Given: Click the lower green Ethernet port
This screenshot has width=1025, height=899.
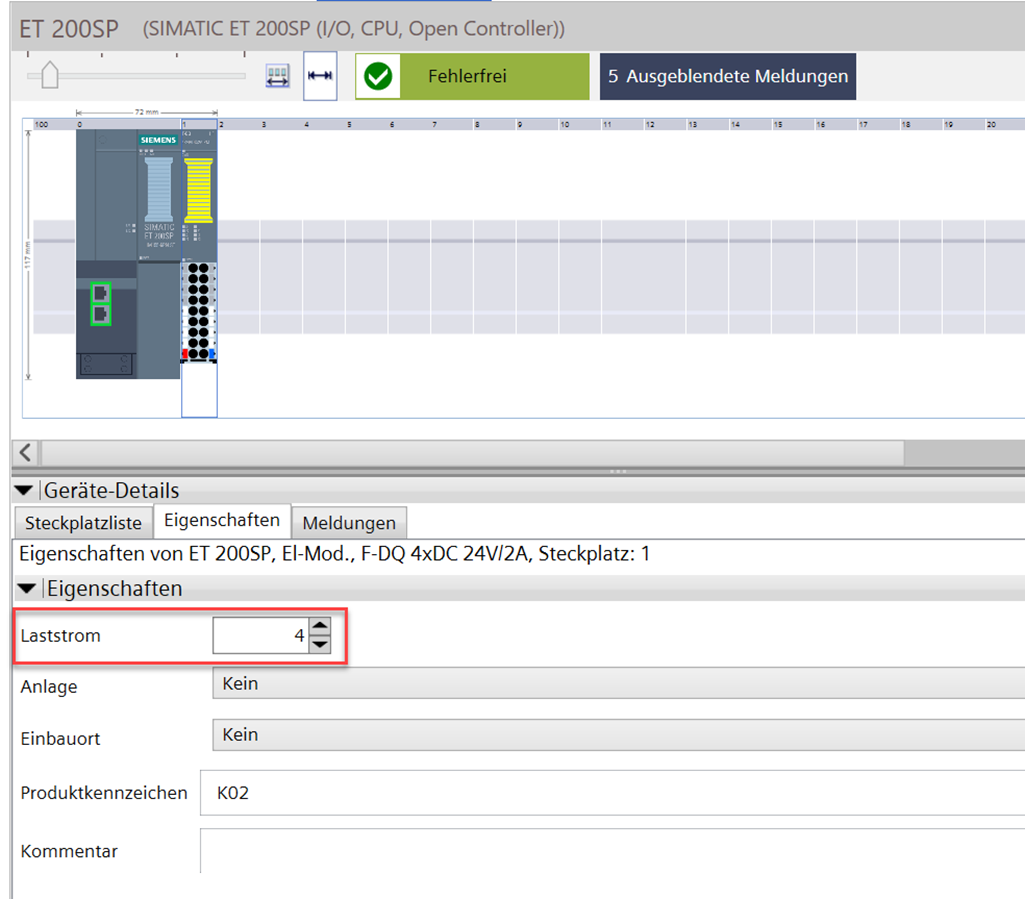Looking at the screenshot, I should coord(100,314).
